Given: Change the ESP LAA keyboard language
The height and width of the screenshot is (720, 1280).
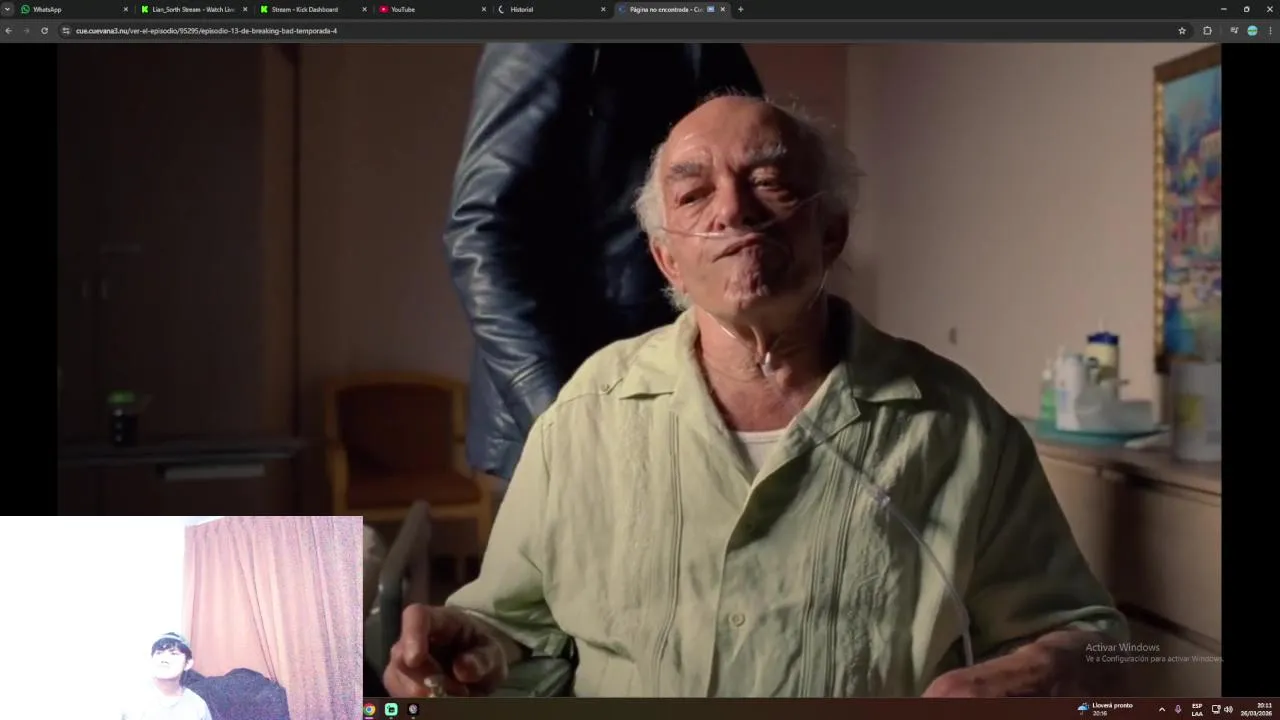Looking at the screenshot, I should (x=1197, y=709).
